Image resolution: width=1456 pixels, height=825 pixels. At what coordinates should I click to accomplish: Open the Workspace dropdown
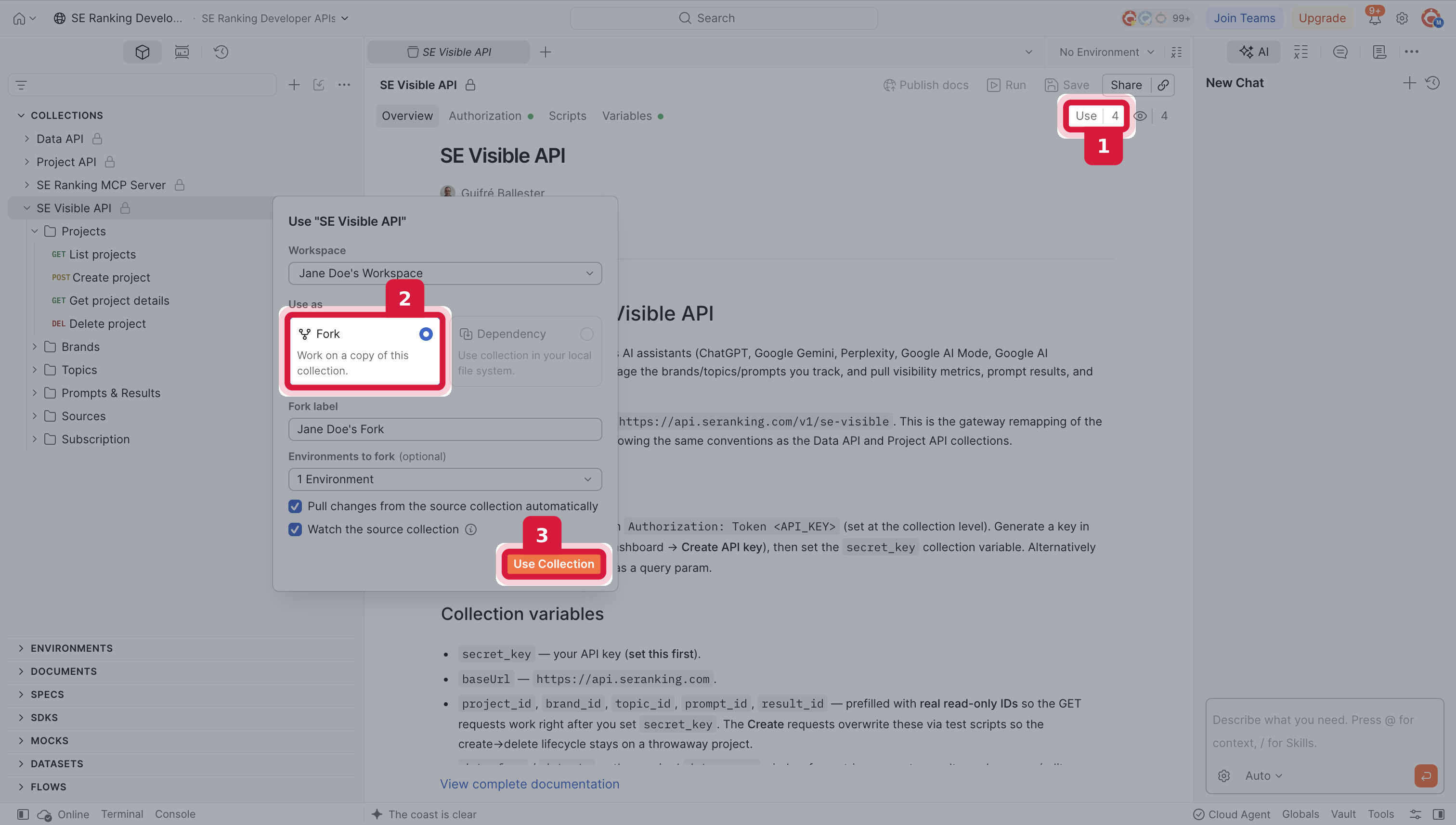point(445,273)
